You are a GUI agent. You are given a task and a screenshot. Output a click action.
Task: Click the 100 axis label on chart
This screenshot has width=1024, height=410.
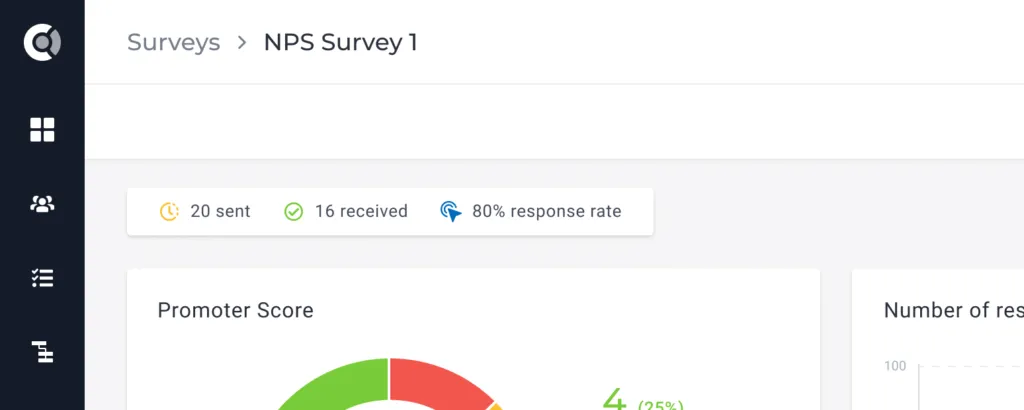click(895, 366)
